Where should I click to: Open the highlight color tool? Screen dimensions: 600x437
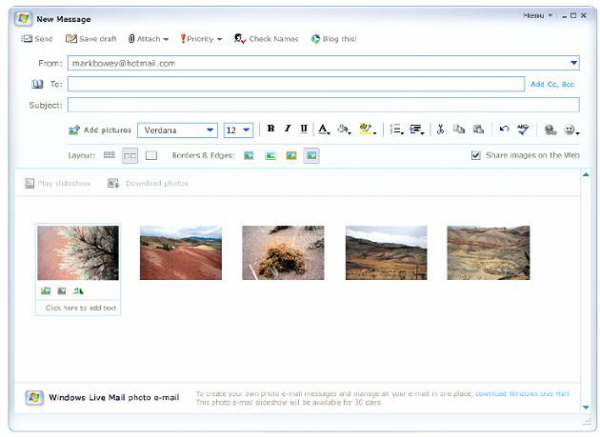367,129
